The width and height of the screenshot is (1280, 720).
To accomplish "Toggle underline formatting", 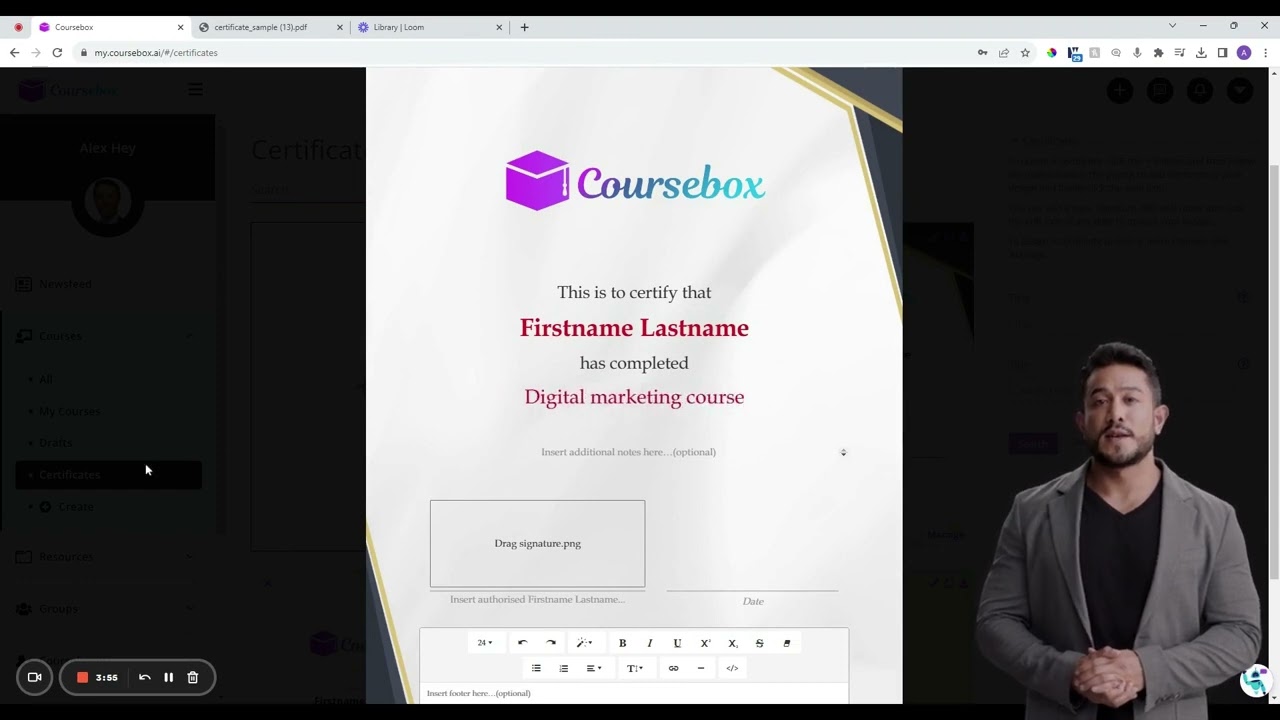I will pos(677,643).
